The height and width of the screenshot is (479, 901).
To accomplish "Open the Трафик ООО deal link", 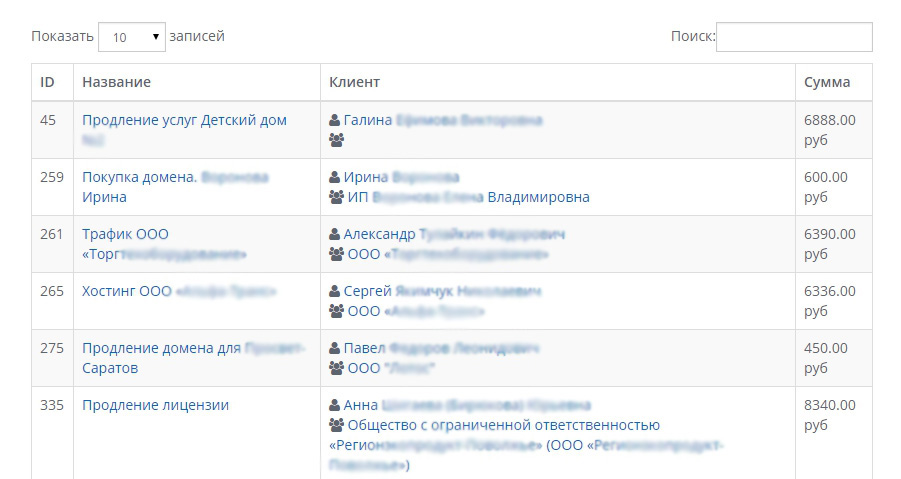I will pos(125,234).
